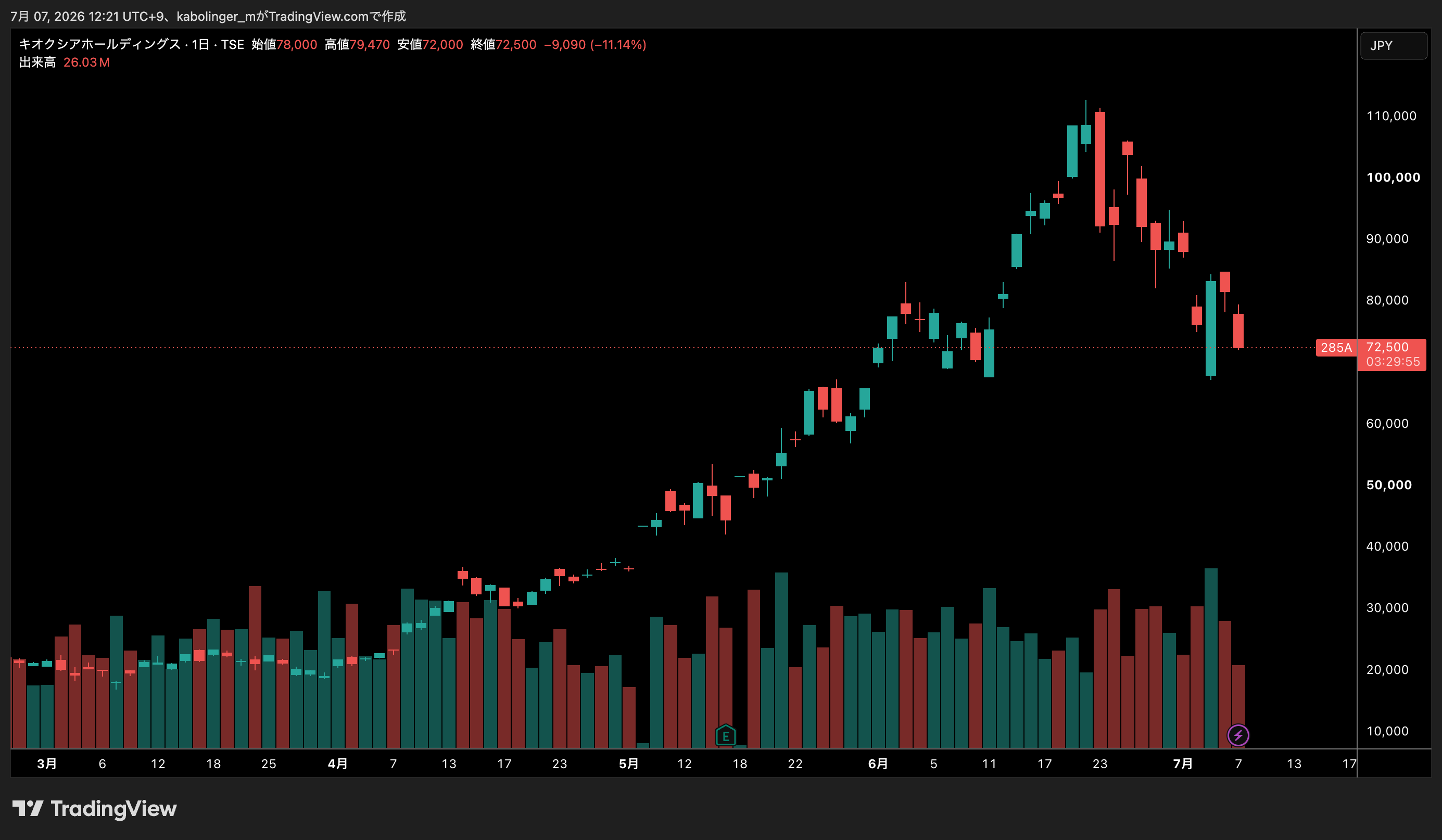The image size is (1442, 840).
Task: Click the 60,000 price axis label
Action: (1387, 424)
